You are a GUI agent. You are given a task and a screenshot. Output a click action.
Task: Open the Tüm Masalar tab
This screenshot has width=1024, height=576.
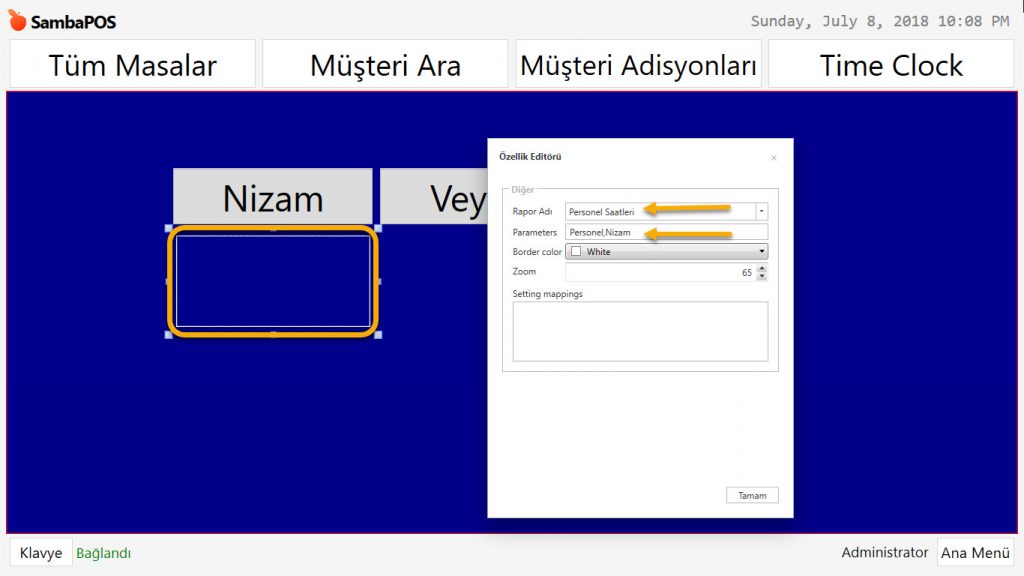click(133, 65)
